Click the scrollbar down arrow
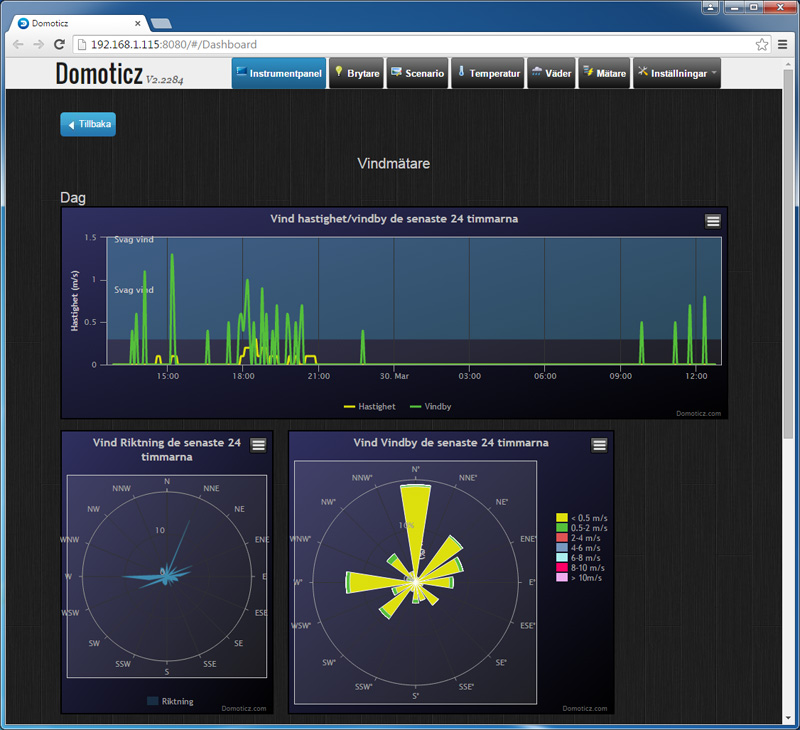800x730 pixels. [788, 718]
